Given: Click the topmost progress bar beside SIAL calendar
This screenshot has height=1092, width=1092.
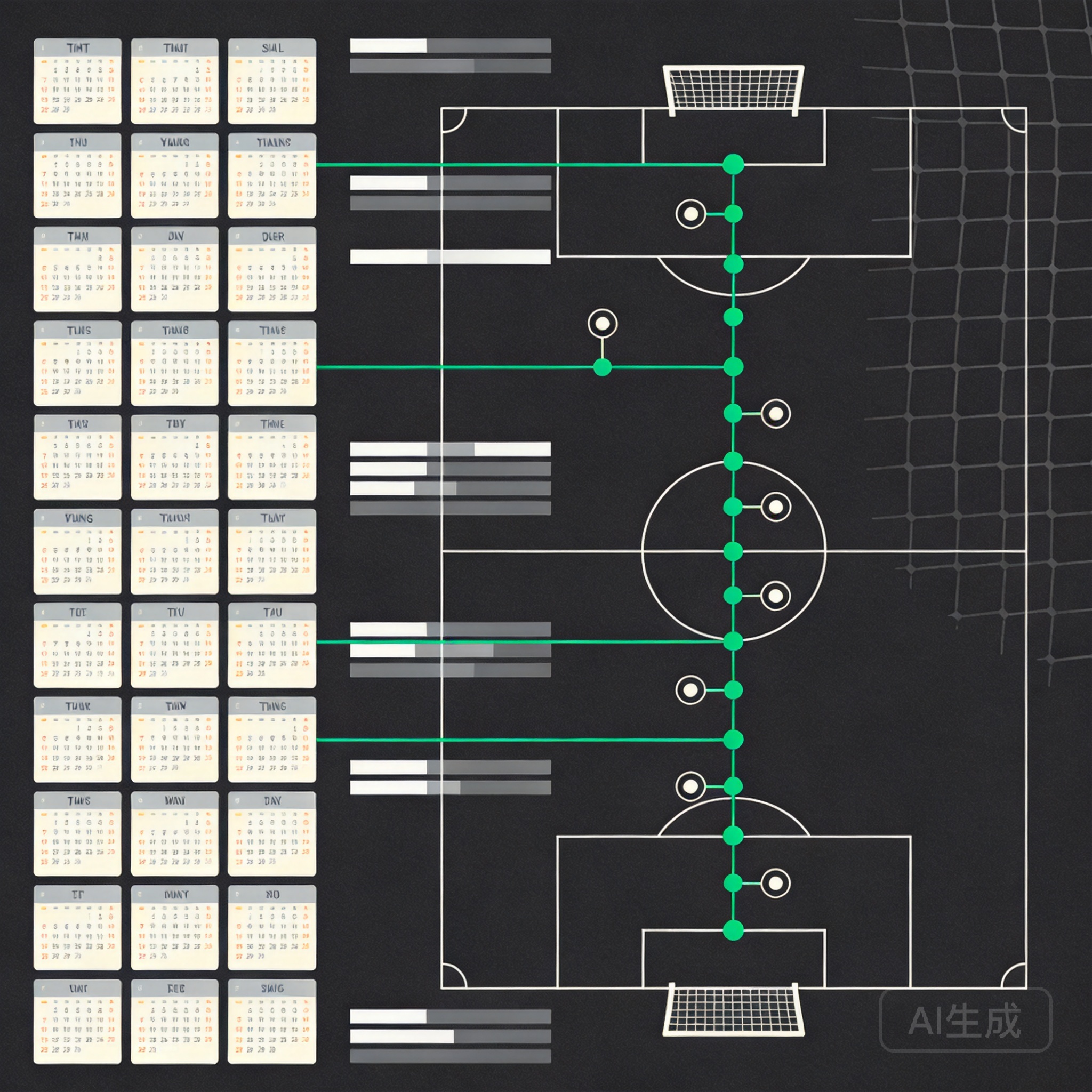Looking at the screenshot, I should [451, 46].
